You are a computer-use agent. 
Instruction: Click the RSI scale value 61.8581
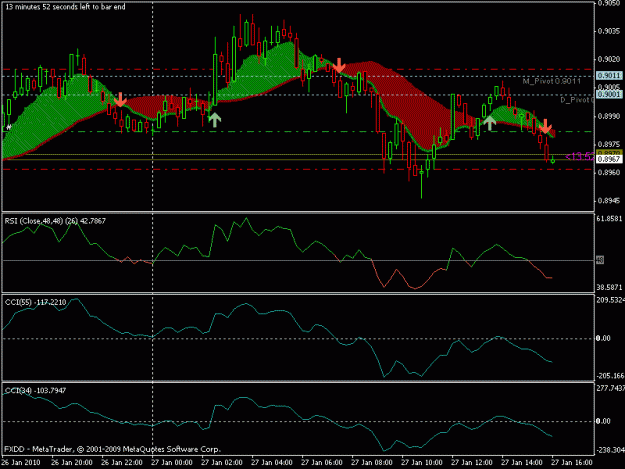click(609, 219)
